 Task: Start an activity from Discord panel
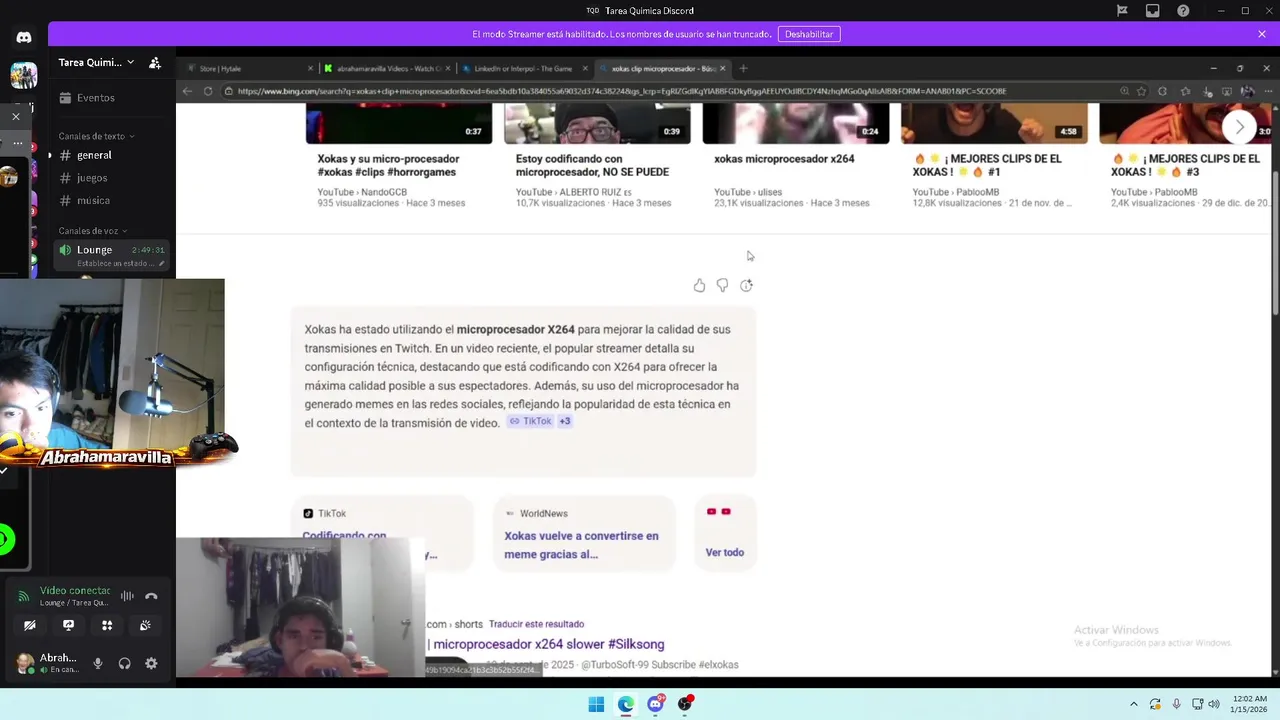[x=107, y=625]
